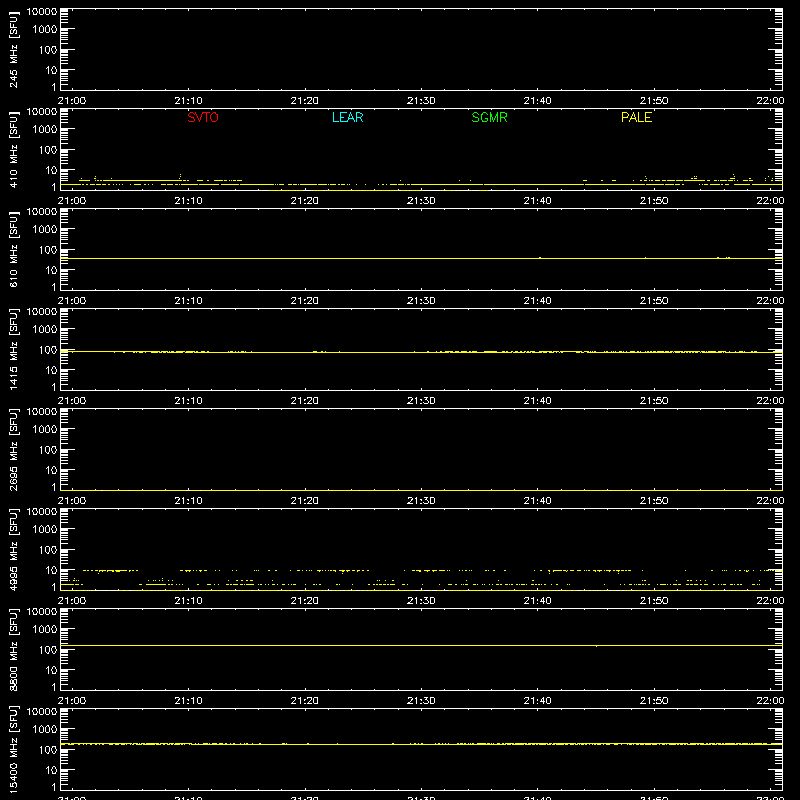Click the 100 label on 610 MHz axis
The width and height of the screenshot is (800, 800).
coord(48,250)
